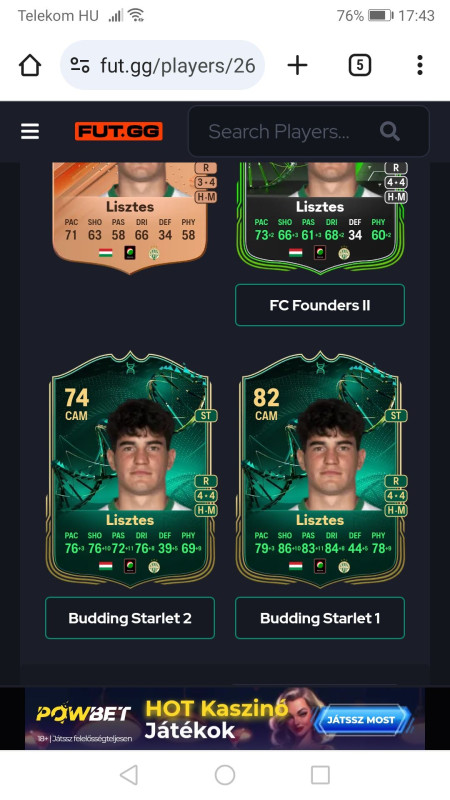This screenshot has height=800, width=450.
Task: Open tab switcher showing 5 tabs
Action: point(360,65)
